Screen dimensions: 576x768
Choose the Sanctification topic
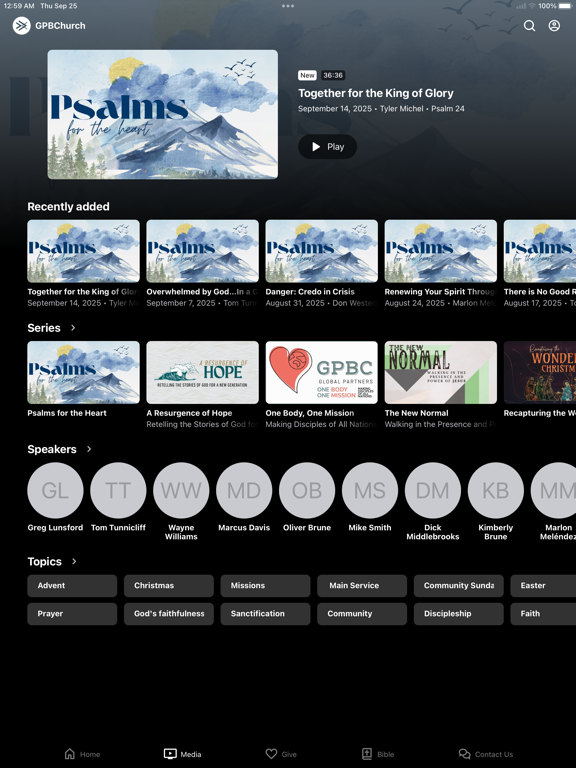point(265,614)
